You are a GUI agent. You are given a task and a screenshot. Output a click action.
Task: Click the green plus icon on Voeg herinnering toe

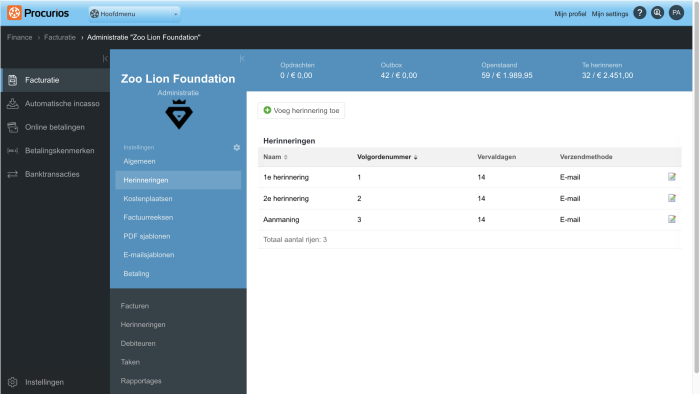pyautogui.click(x=267, y=110)
